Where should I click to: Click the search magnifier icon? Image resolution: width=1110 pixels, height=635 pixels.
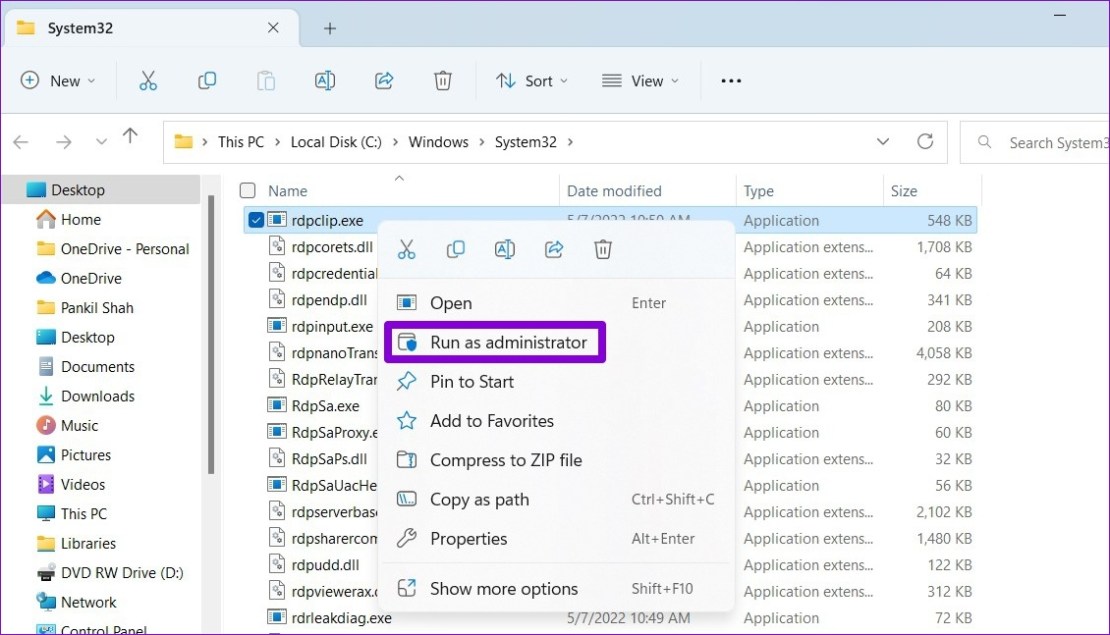point(984,142)
